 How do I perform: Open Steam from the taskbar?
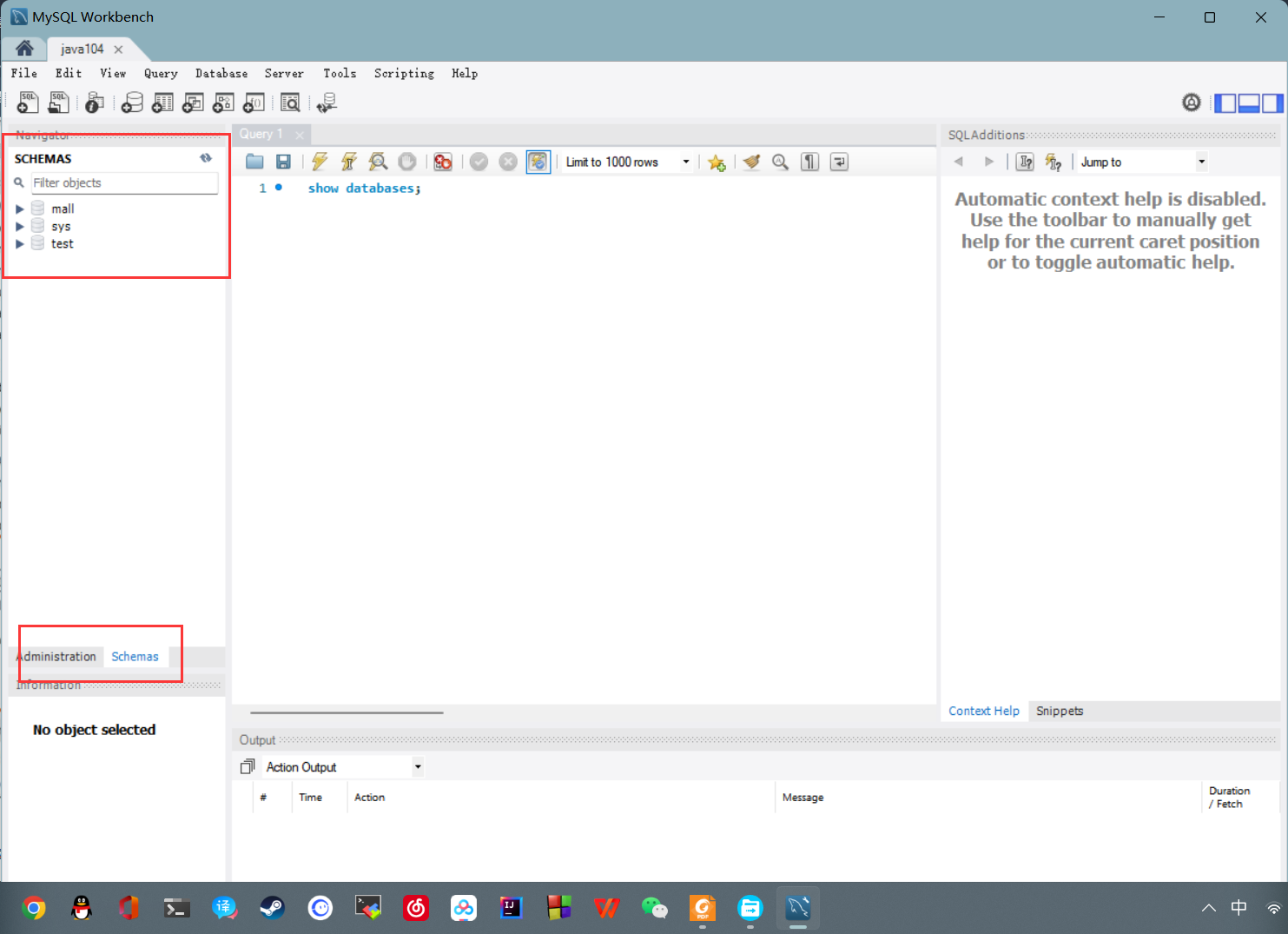click(x=273, y=908)
